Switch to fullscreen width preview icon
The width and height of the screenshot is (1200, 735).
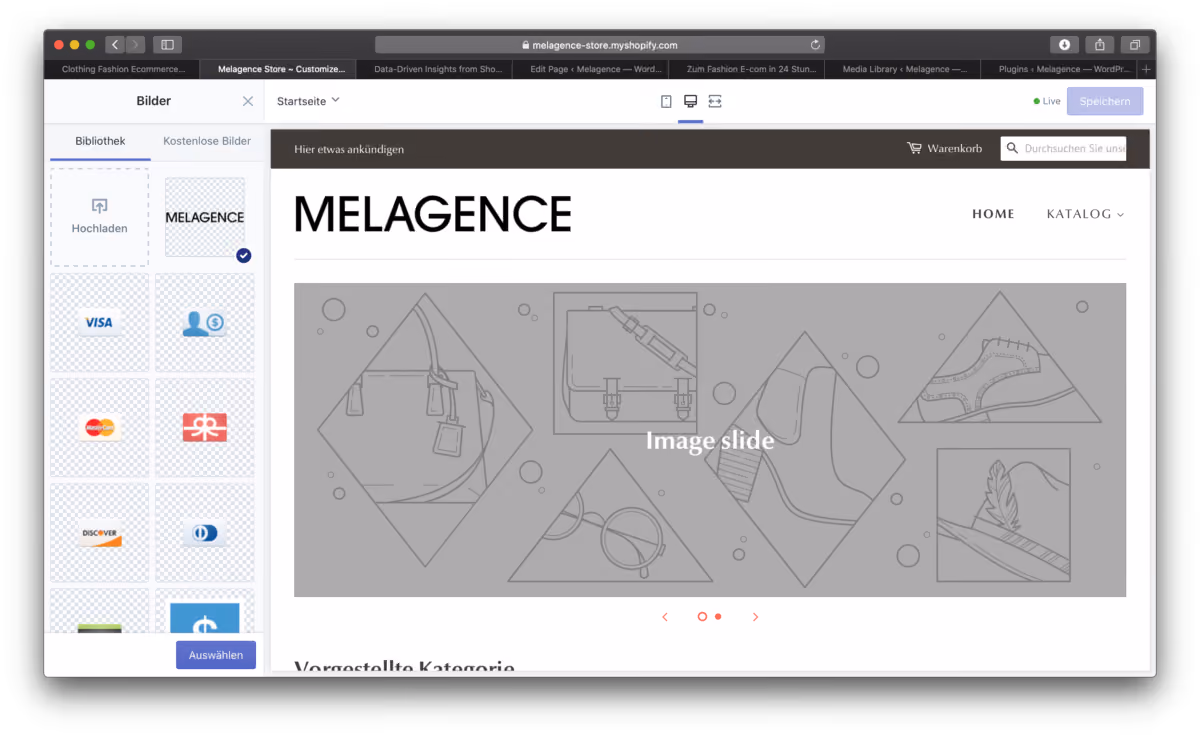[x=715, y=101]
